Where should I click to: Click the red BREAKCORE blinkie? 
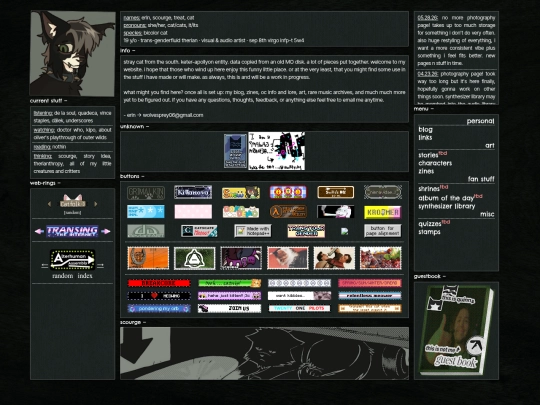coord(159,283)
